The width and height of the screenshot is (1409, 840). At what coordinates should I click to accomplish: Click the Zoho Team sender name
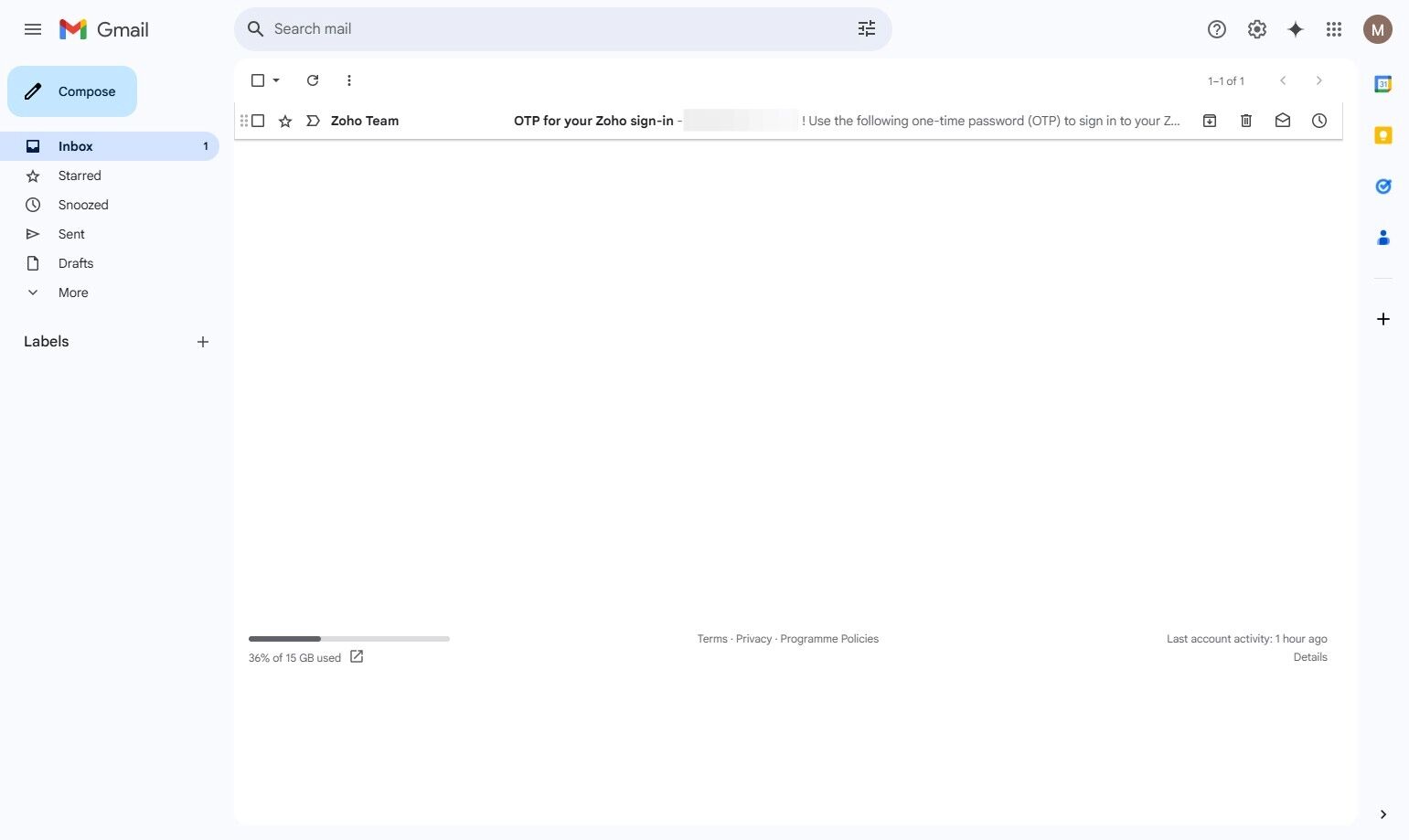point(365,121)
